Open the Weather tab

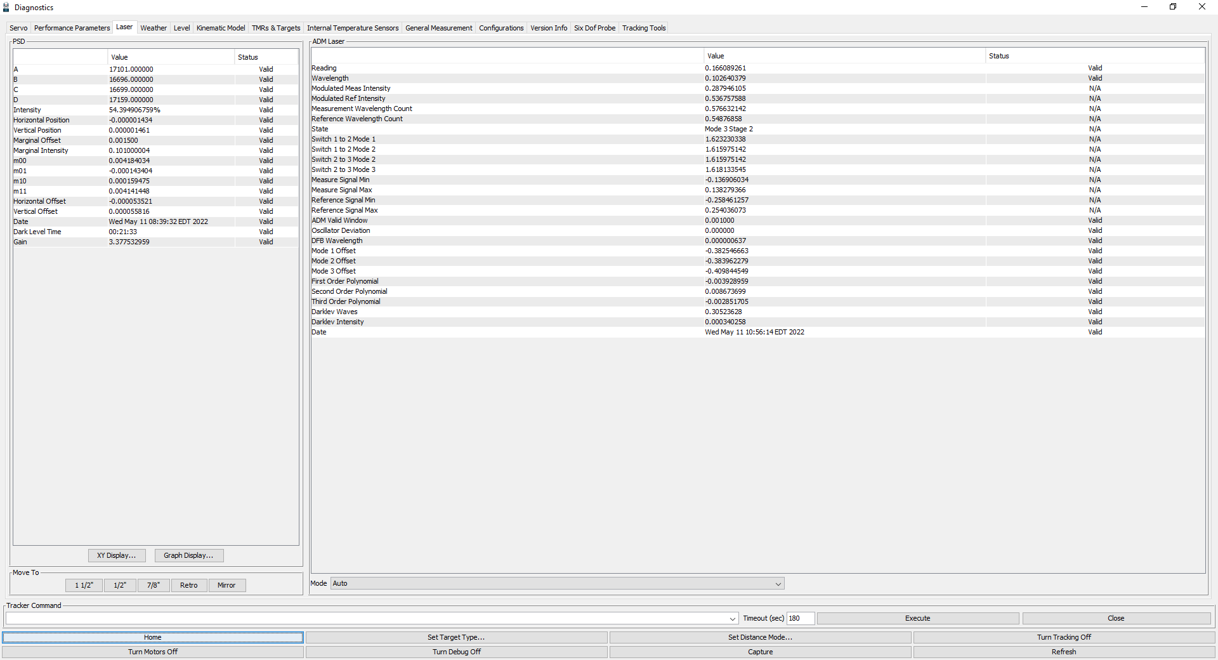pyautogui.click(x=153, y=28)
